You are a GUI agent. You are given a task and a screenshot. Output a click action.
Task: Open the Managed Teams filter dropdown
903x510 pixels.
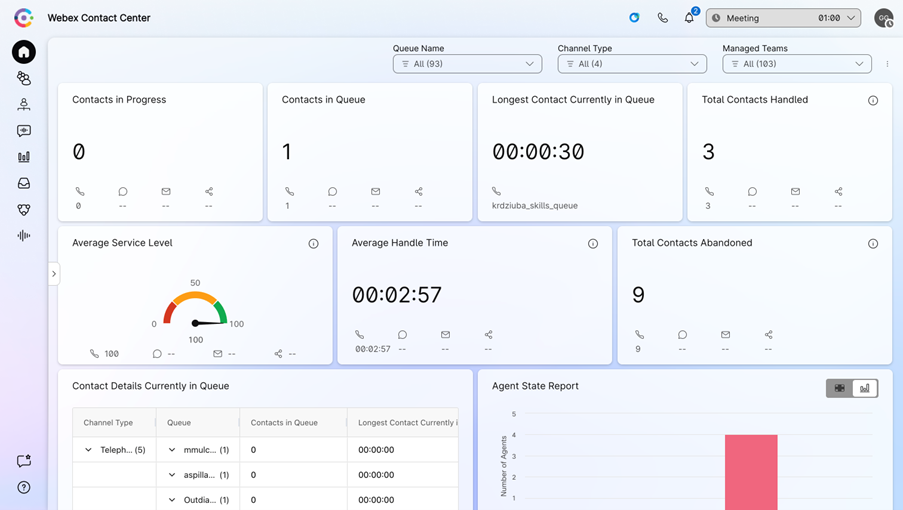coord(796,64)
